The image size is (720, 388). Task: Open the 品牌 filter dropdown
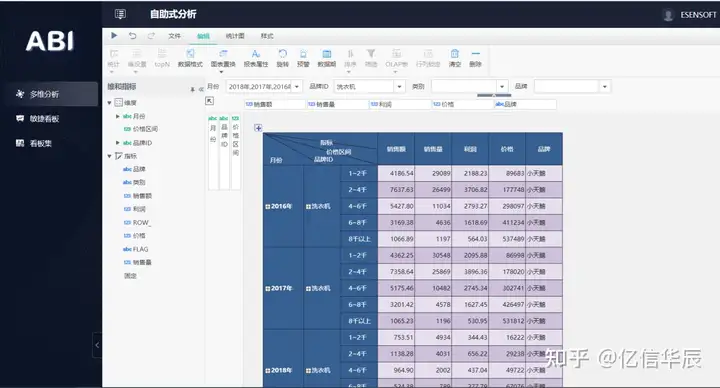tap(605, 86)
